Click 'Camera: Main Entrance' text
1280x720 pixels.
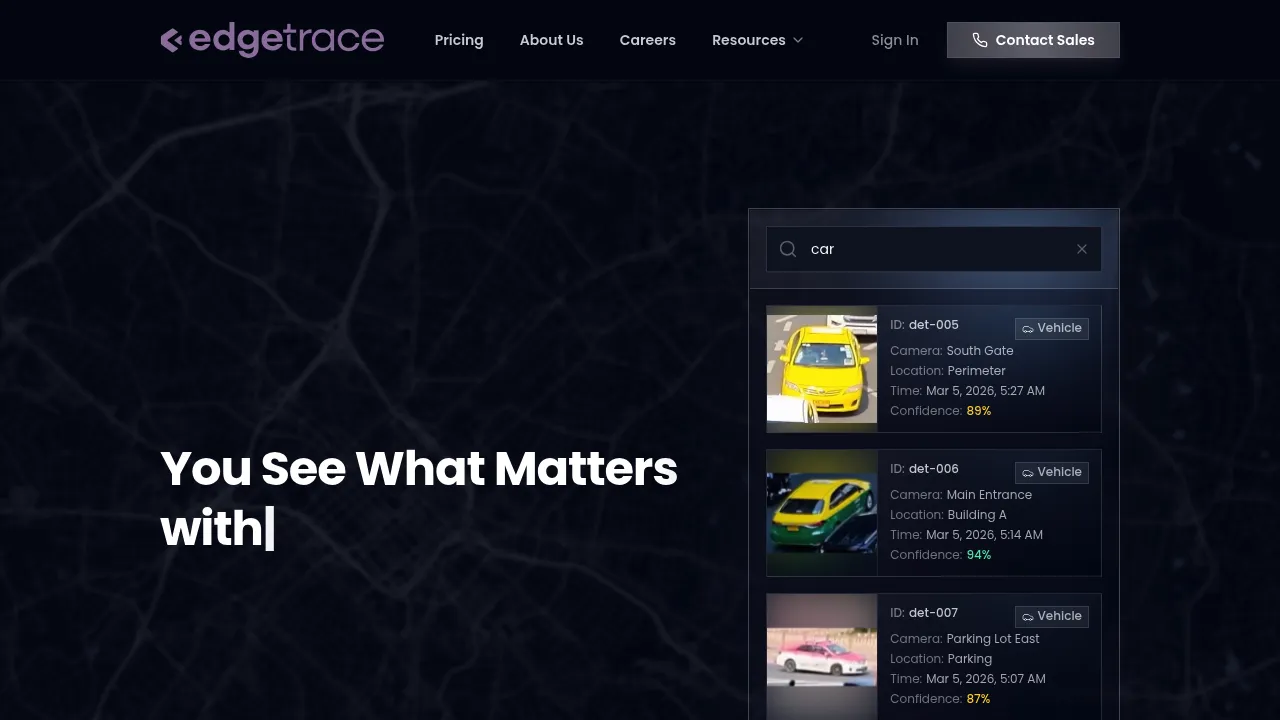coord(961,495)
